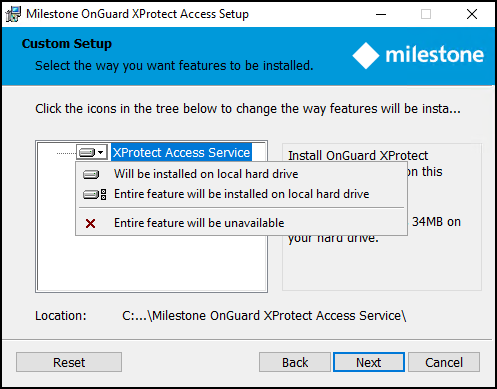
Task: Click the drive-with-subfeatures icon for entire feature install
Action: pos(95,194)
